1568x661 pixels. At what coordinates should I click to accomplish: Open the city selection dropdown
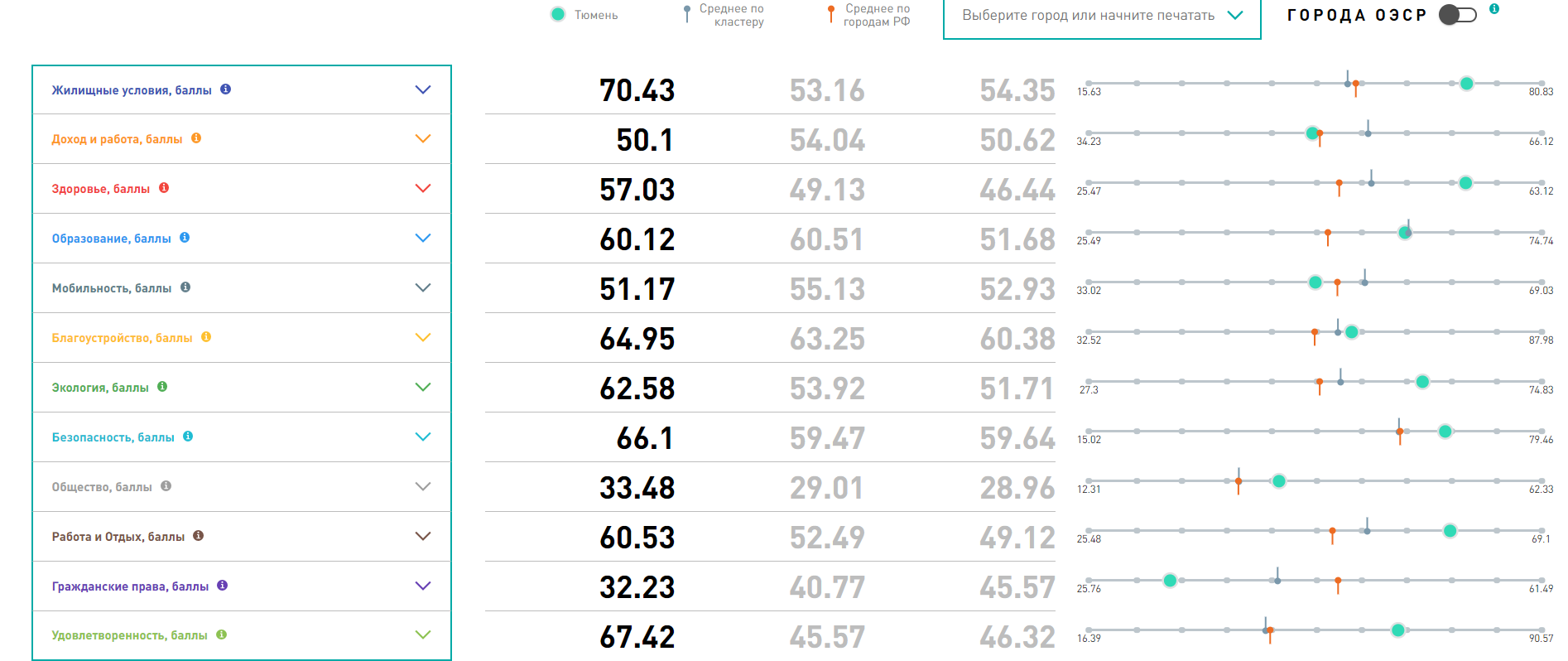pos(1101,16)
